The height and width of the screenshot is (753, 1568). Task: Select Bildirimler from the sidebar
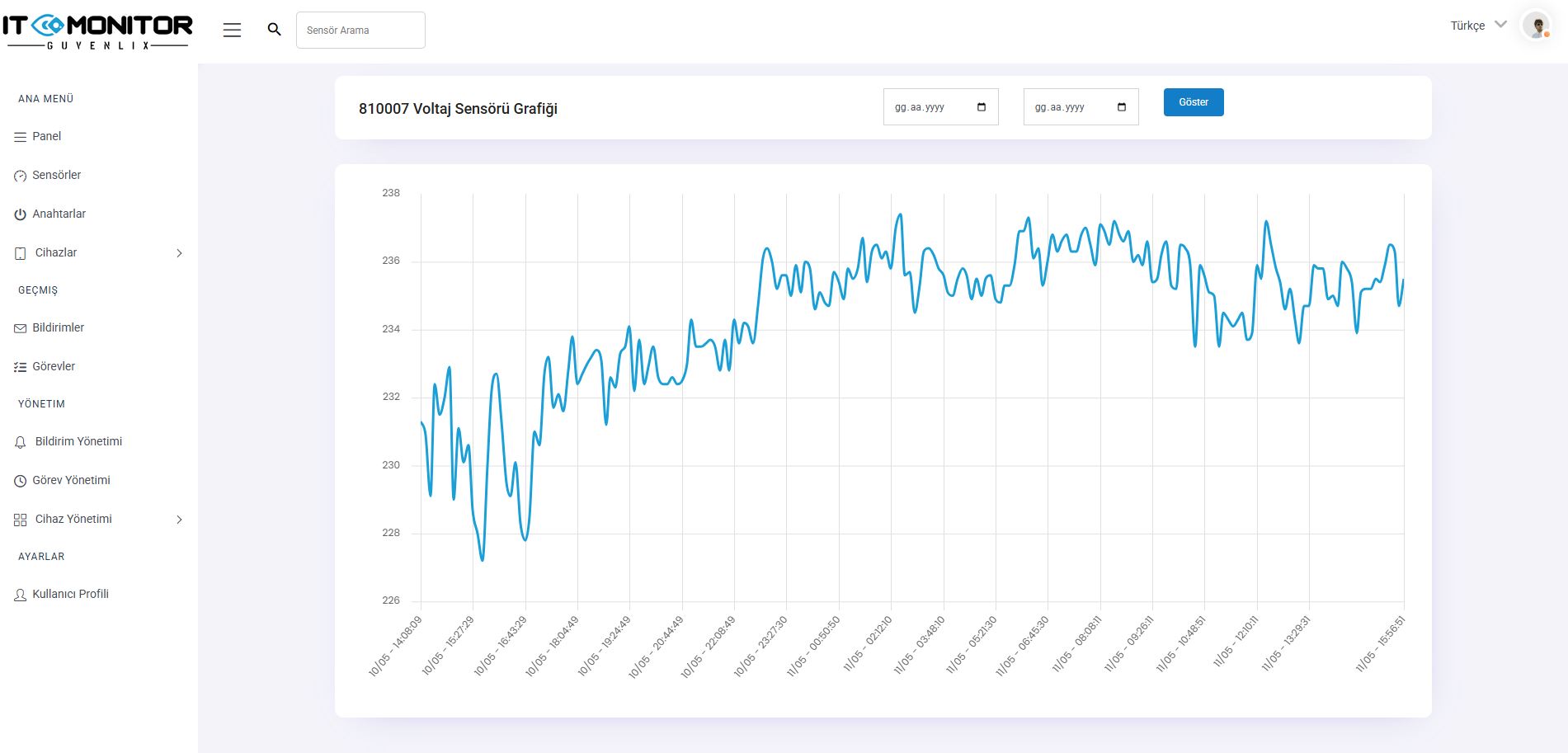coord(58,328)
